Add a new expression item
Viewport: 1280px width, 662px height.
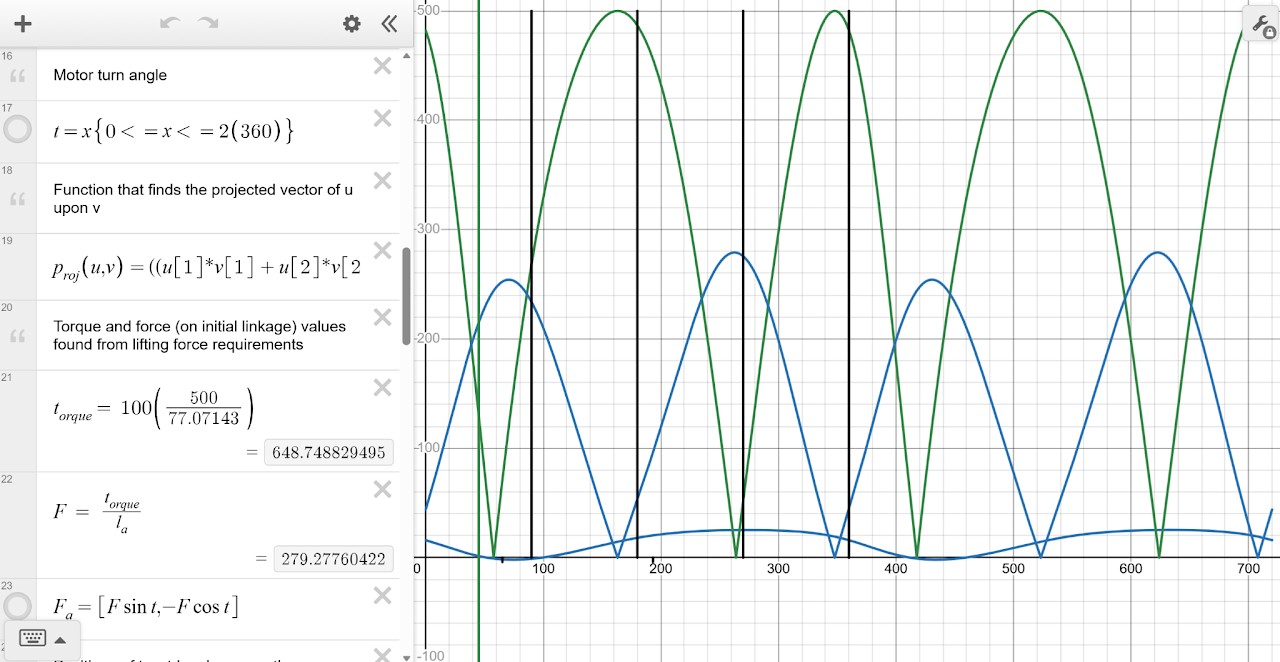tap(22, 24)
